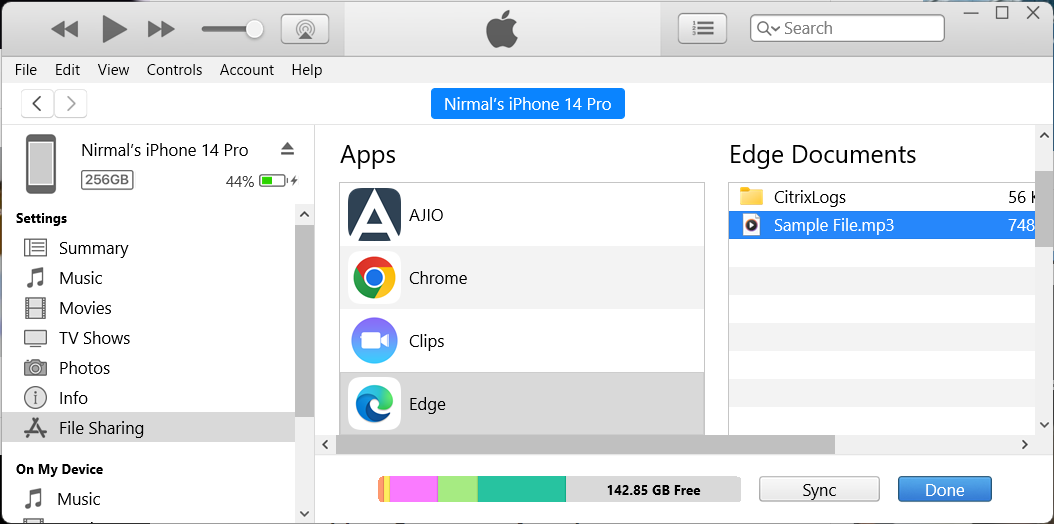The image size is (1054, 524).
Task: Select File Sharing in the sidebar
Action: click(x=148, y=428)
